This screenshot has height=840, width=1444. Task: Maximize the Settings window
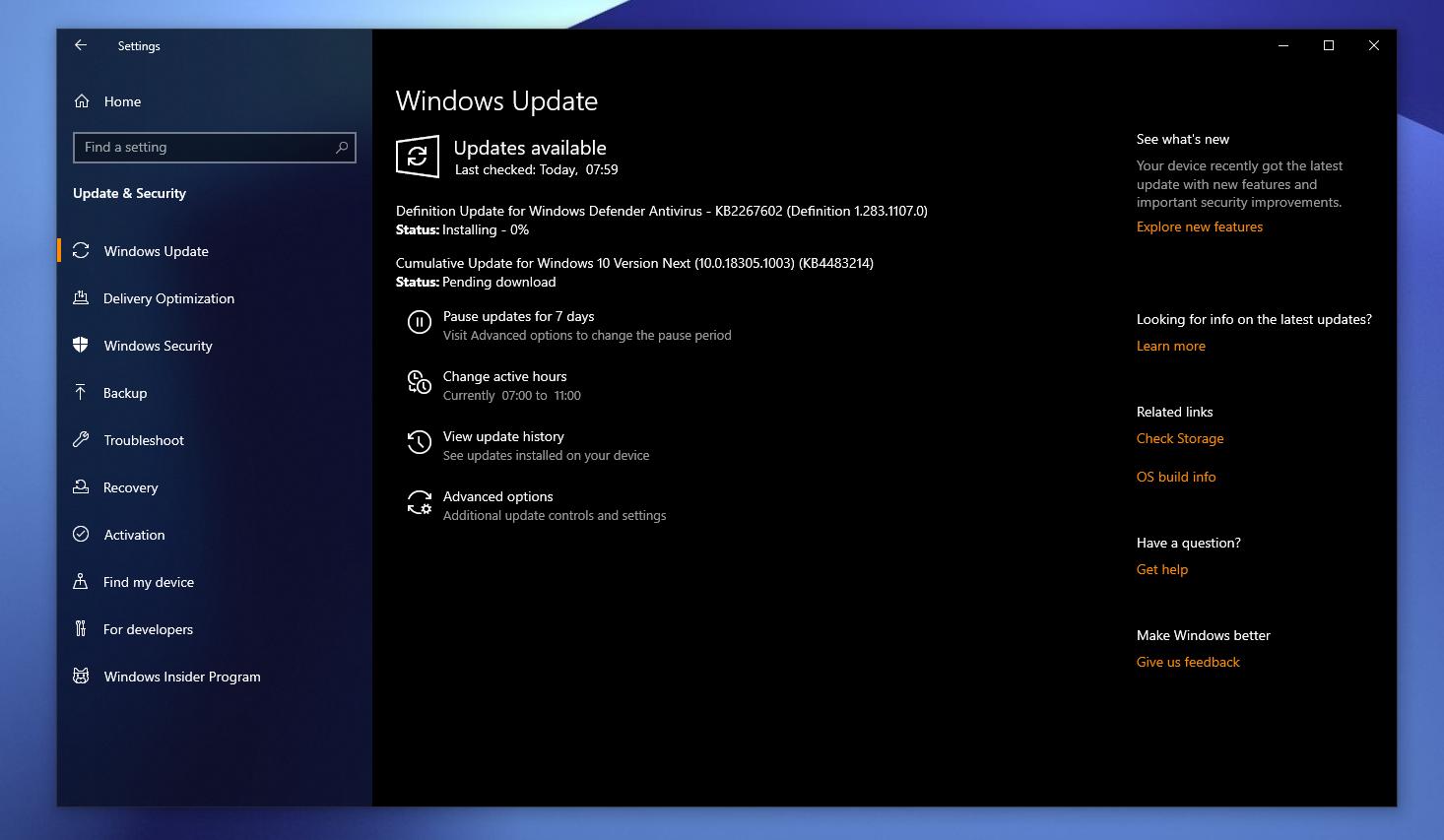coord(1329,45)
